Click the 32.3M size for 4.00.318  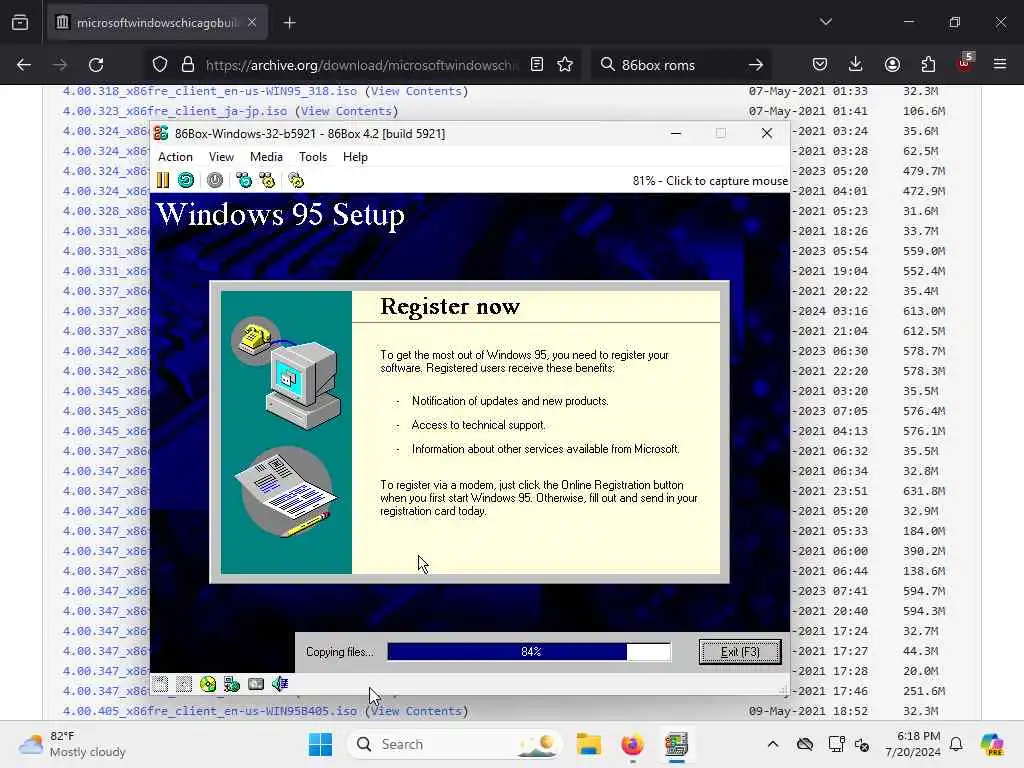coord(920,91)
